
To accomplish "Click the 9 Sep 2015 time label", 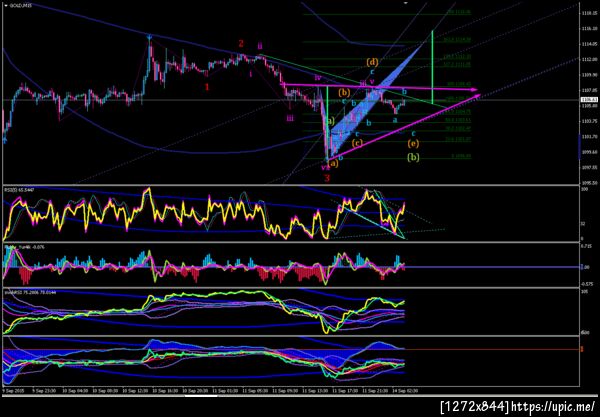I will pyautogui.click(x=13, y=391).
